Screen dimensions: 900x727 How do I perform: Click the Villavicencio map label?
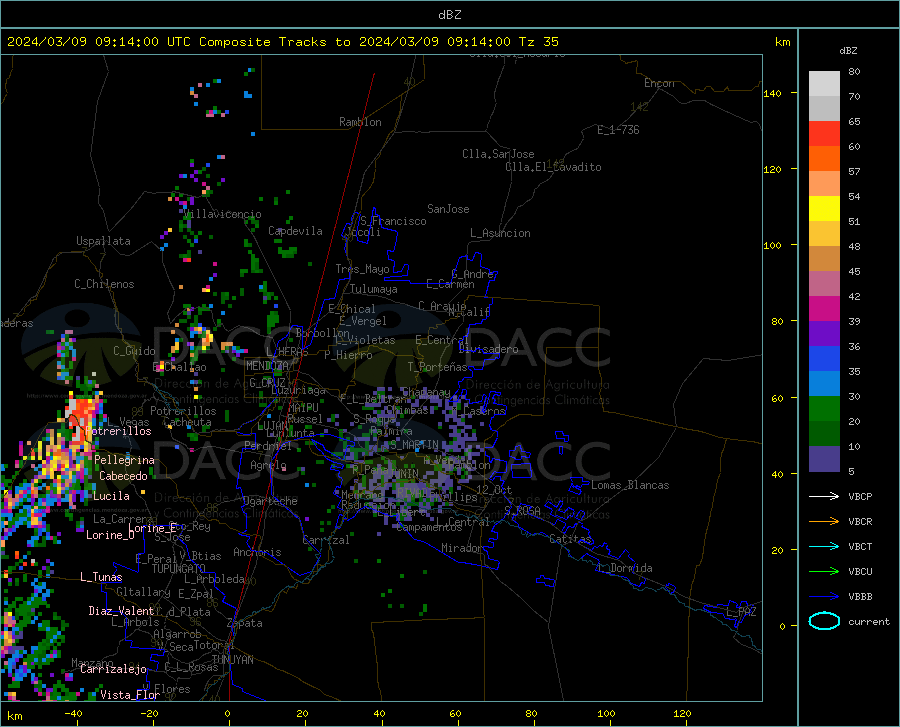tap(223, 214)
